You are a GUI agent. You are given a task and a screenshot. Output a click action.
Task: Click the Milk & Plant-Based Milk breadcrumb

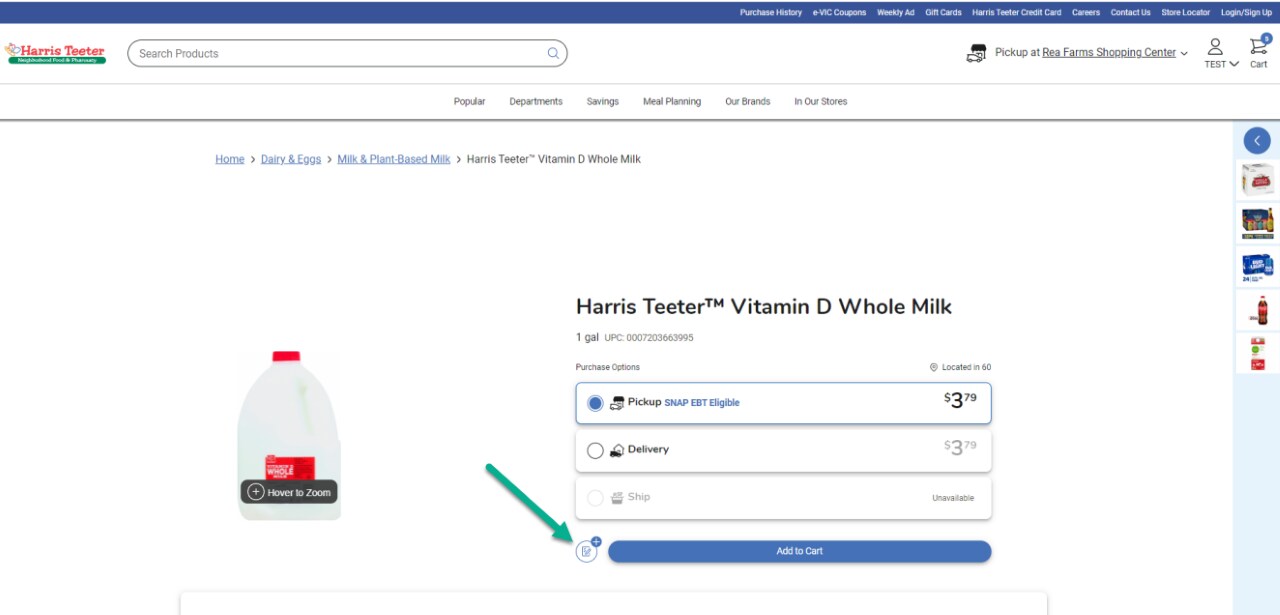[x=394, y=159]
